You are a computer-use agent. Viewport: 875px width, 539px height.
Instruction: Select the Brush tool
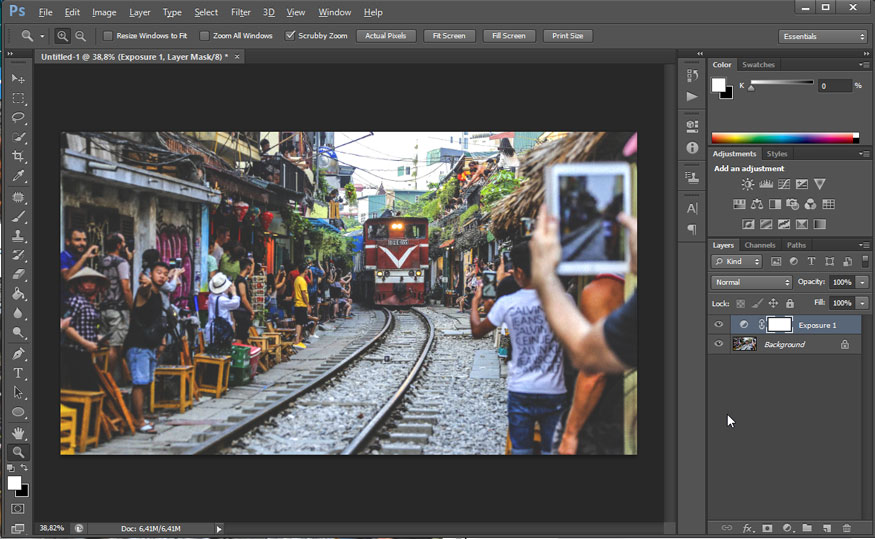click(x=18, y=216)
